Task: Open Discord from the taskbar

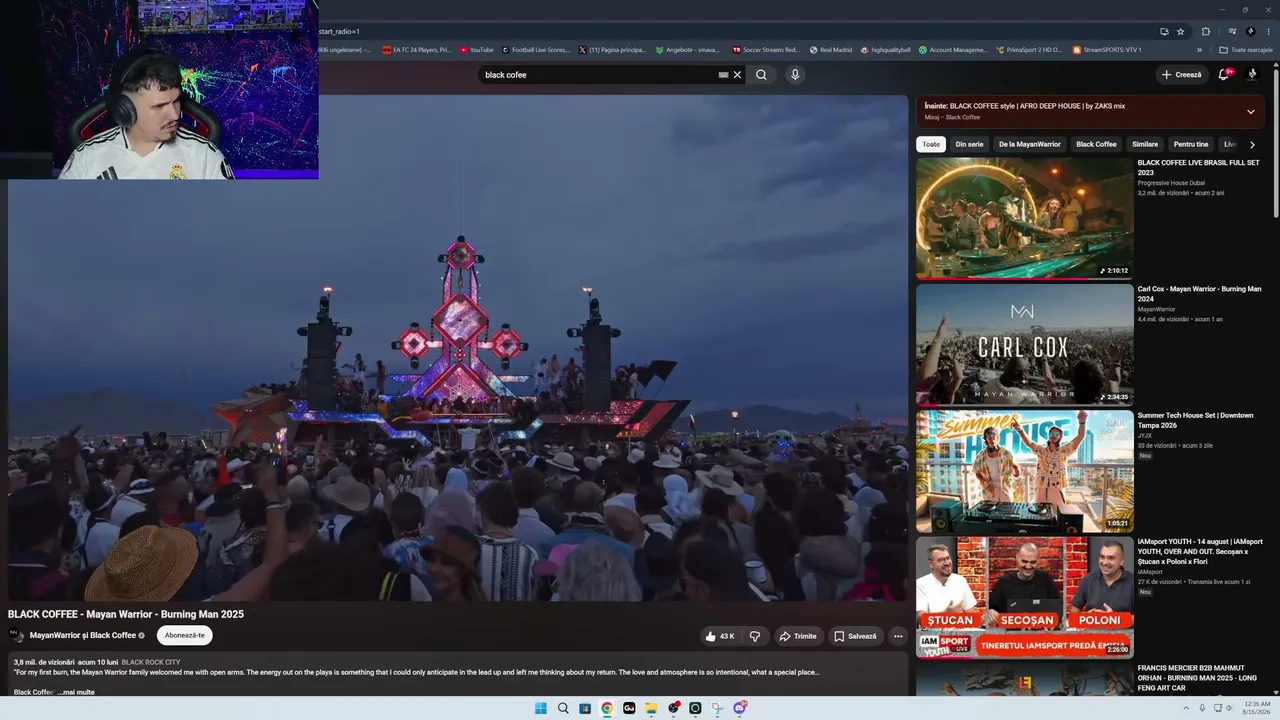Action: click(739, 708)
